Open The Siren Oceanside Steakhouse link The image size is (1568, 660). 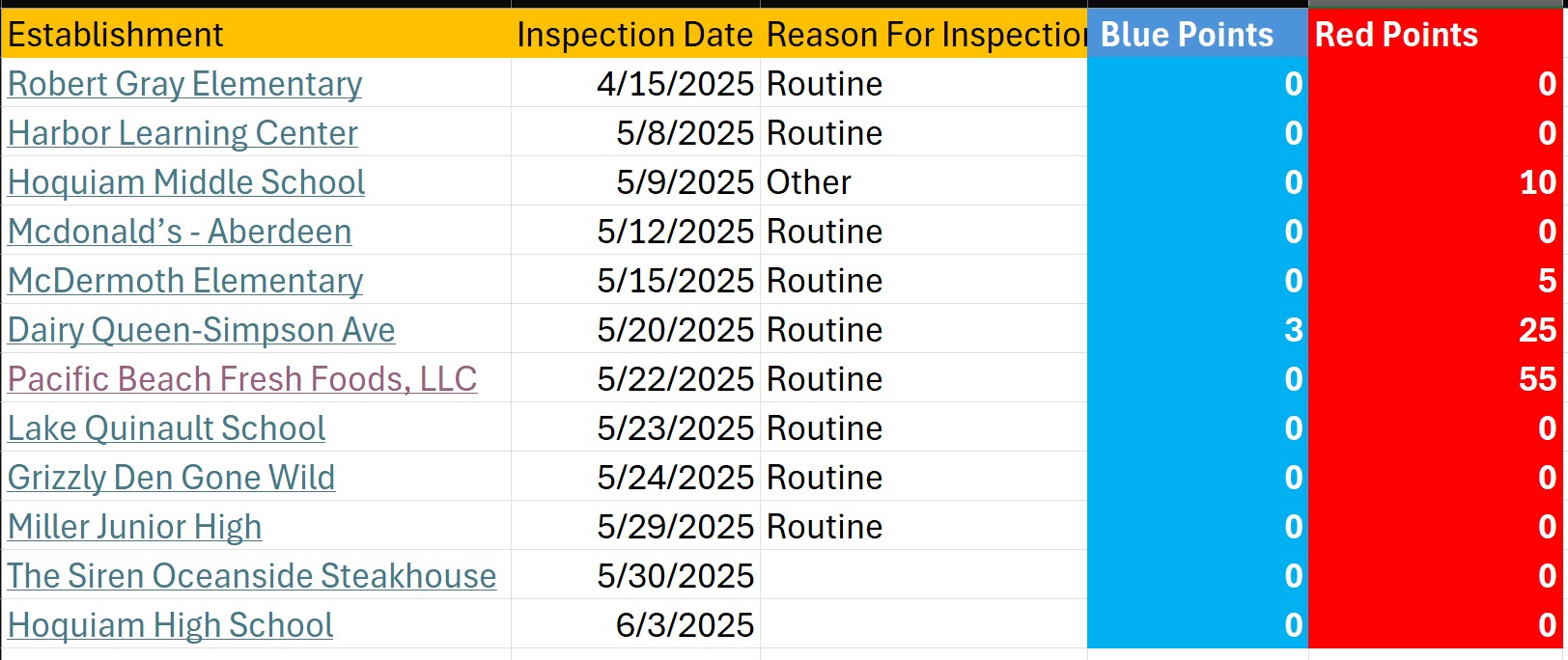click(x=252, y=576)
